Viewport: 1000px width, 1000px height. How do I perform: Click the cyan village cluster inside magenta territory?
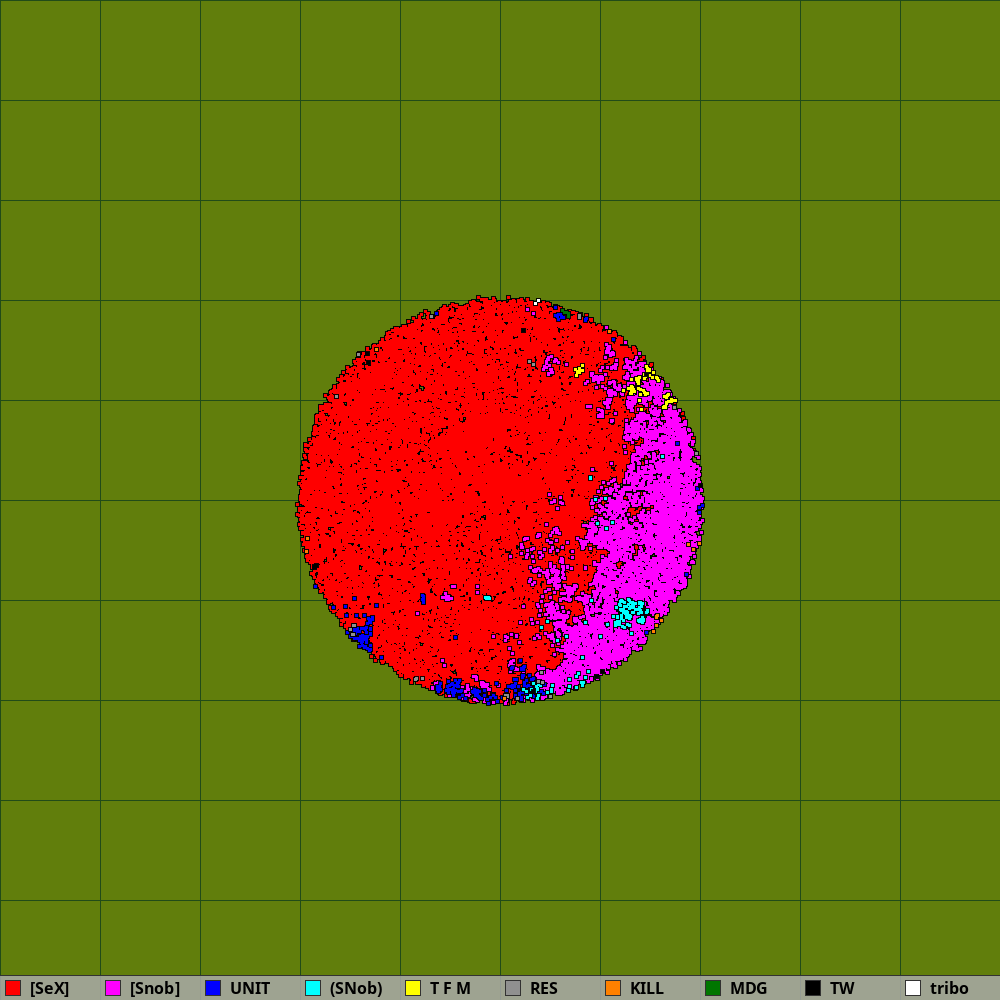tap(630, 613)
